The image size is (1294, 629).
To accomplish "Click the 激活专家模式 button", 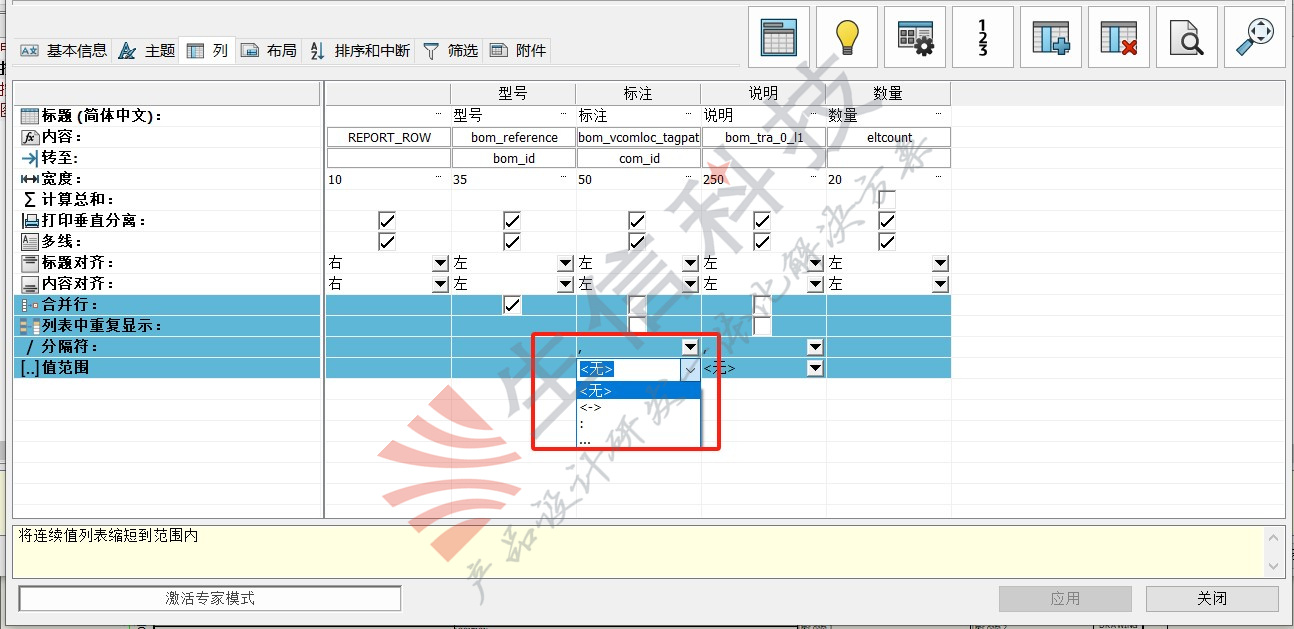I will (210, 598).
